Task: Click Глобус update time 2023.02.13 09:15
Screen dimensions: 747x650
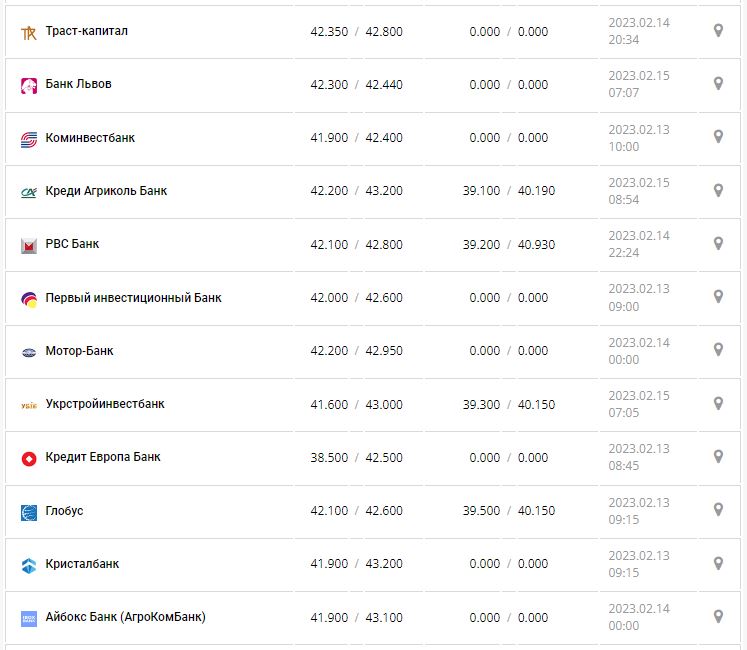Action: pyautogui.click(x=639, y=511)
